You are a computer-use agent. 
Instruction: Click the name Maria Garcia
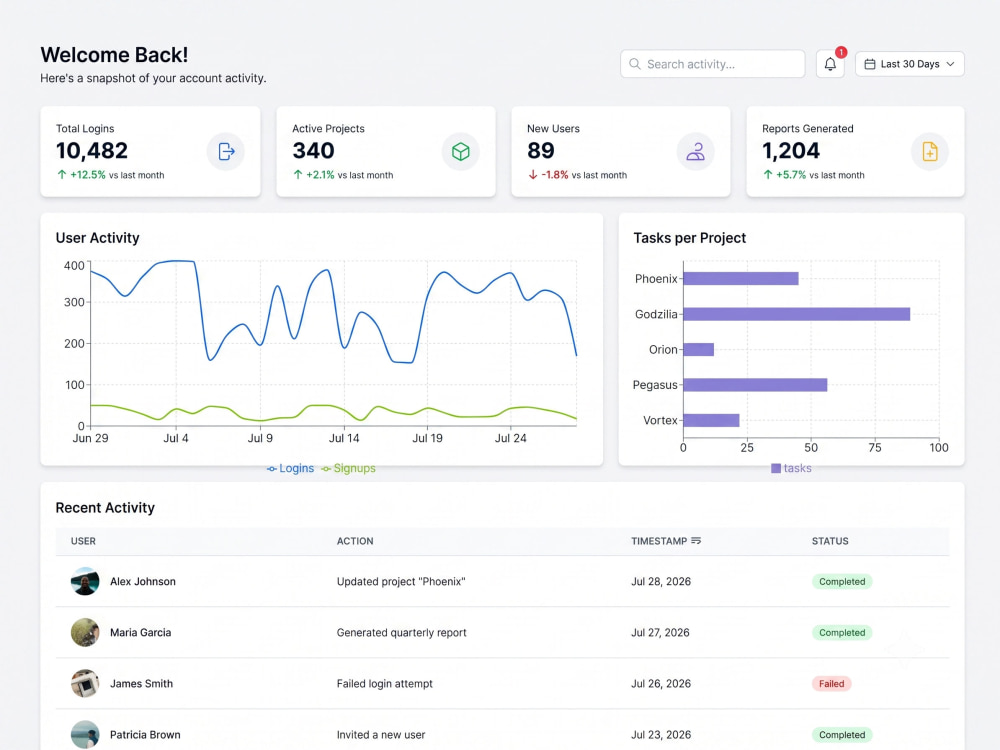pos(140,632)
